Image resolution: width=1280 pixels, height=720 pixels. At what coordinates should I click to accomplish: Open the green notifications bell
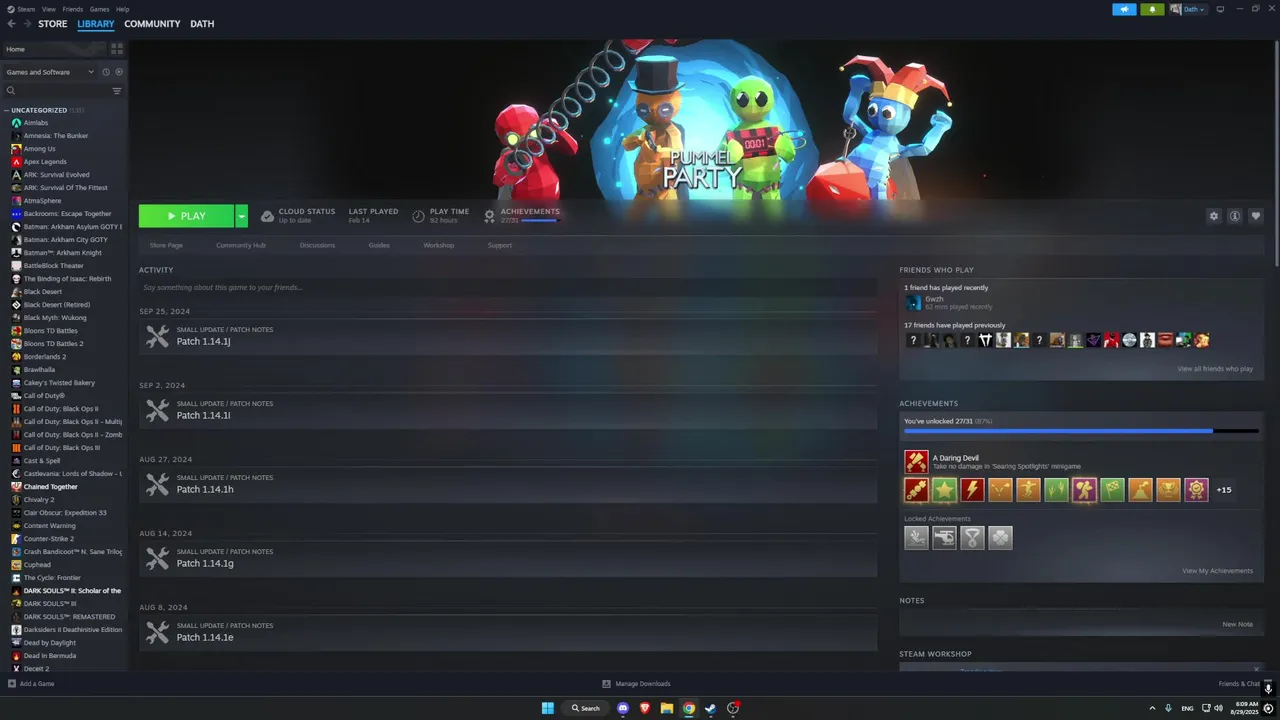(1152, 9)
